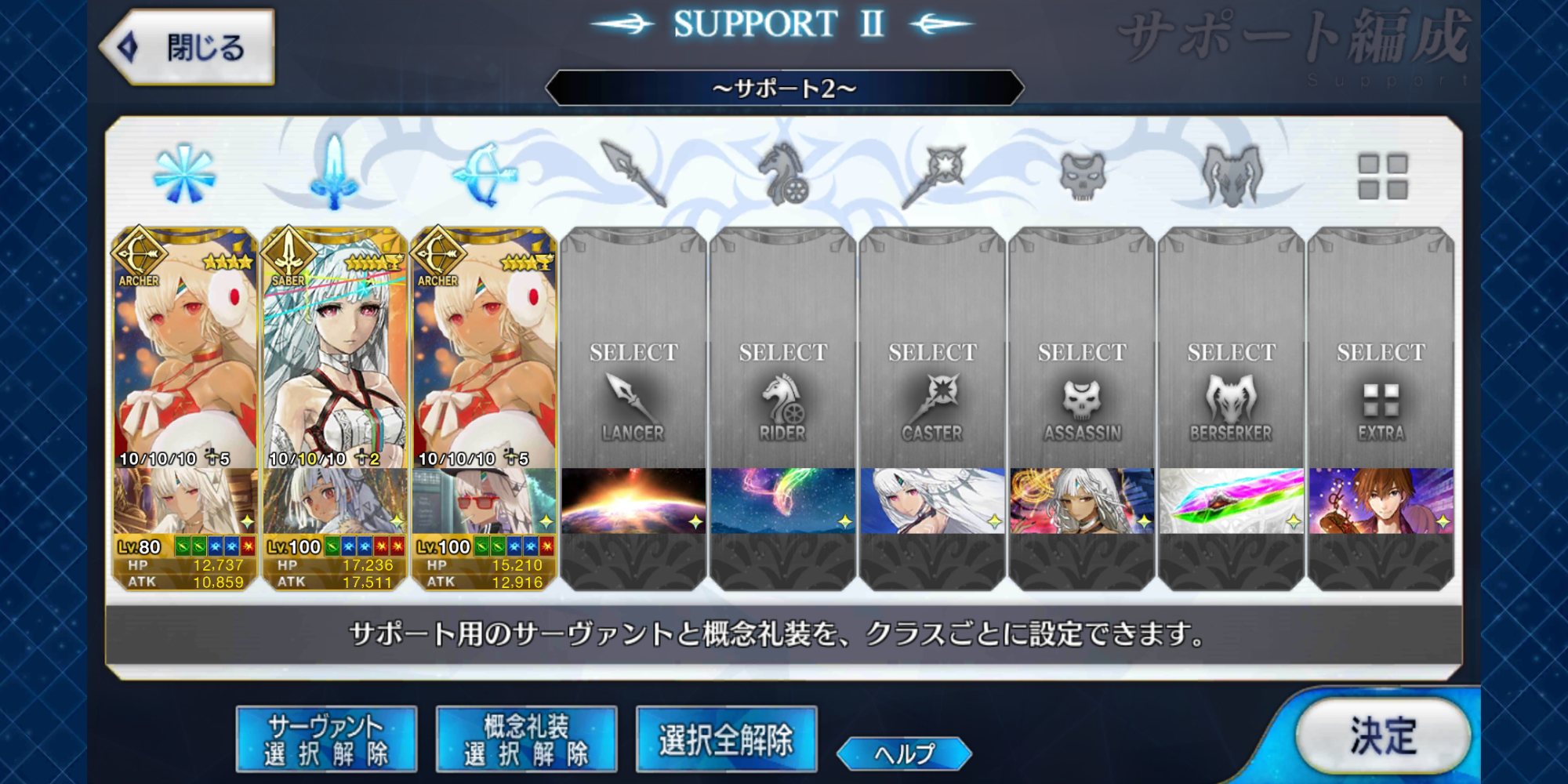Open the empty LANCER select slot
Image resolution: width=1568 pixels, height=784 pixels.
pos(633,348)
